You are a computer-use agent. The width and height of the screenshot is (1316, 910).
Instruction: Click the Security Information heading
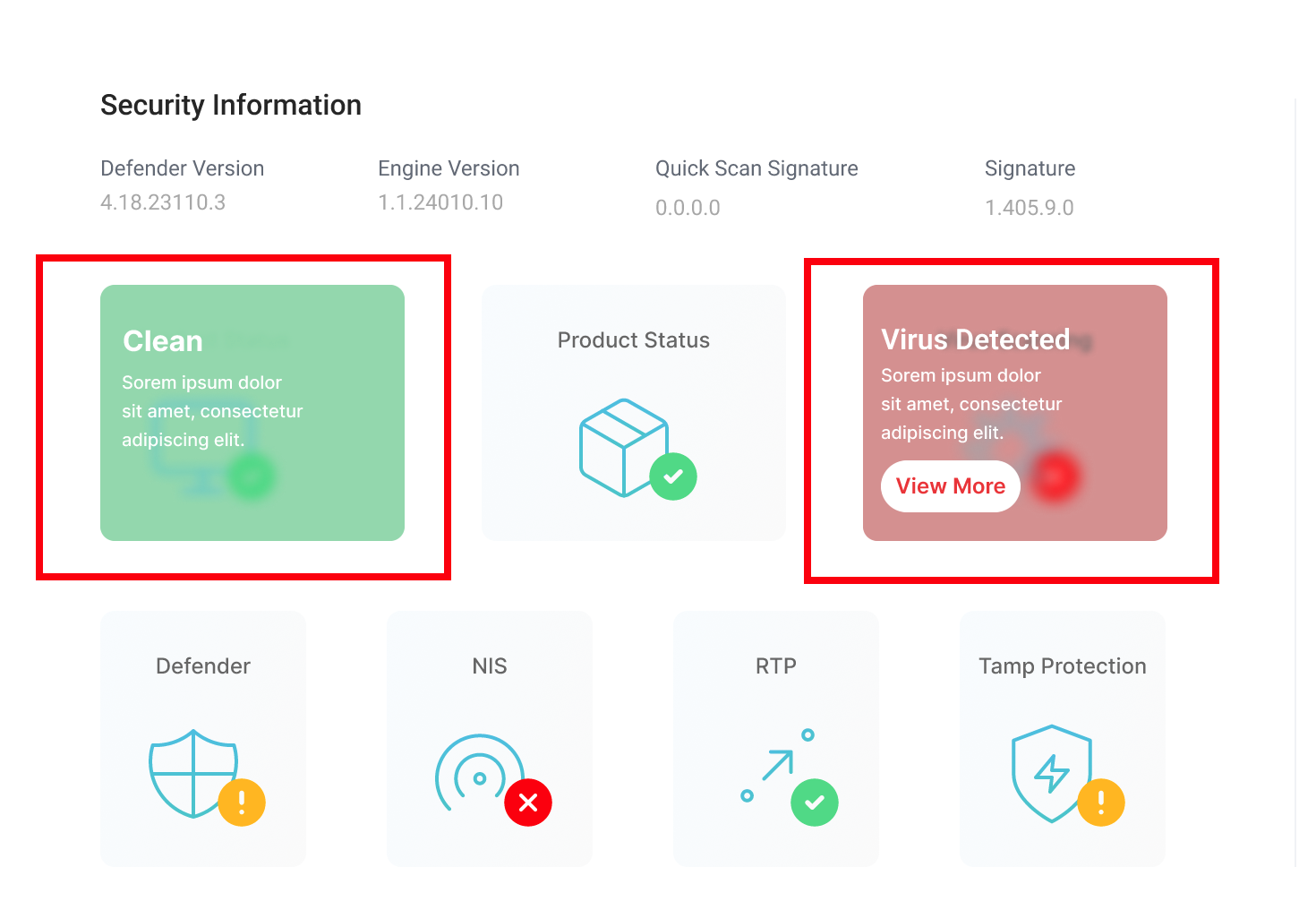tap(231, 105)
